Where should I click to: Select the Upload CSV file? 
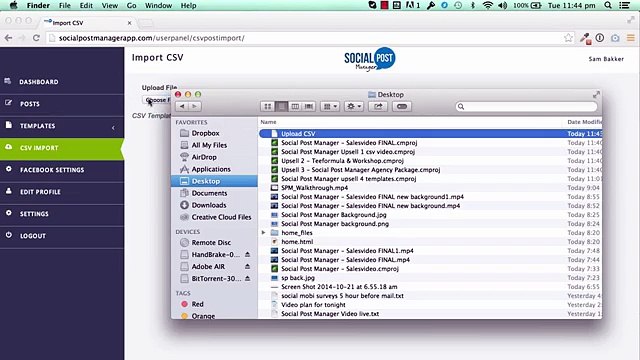(430, 133)
